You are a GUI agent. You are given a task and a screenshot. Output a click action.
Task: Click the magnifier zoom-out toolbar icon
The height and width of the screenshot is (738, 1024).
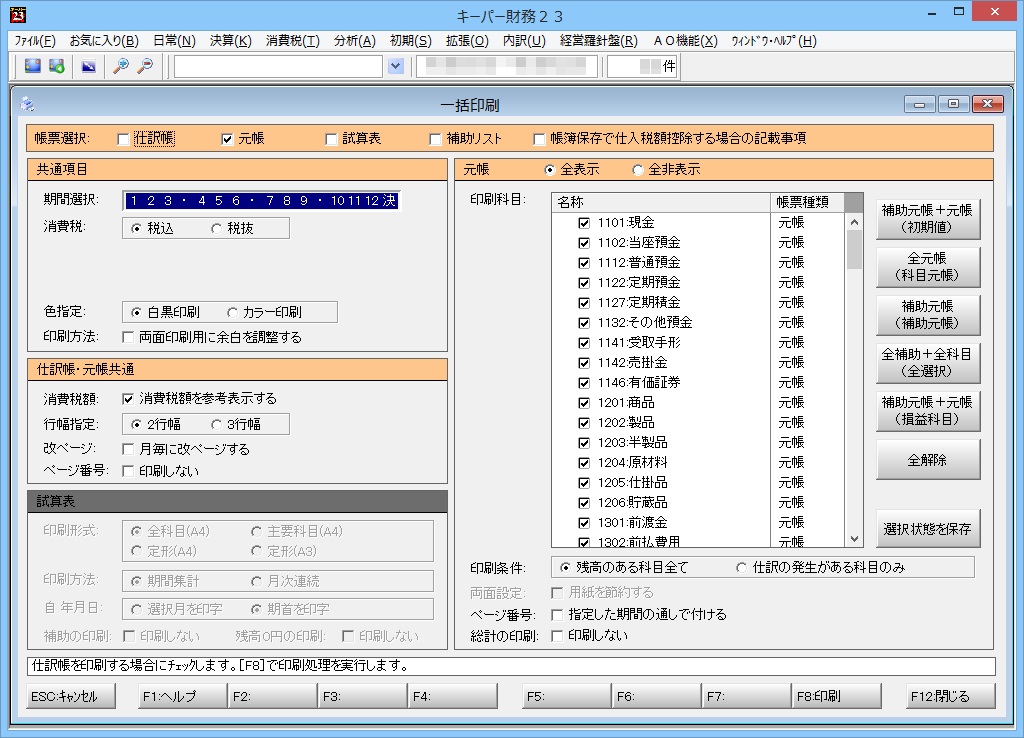tap(145, 66)
